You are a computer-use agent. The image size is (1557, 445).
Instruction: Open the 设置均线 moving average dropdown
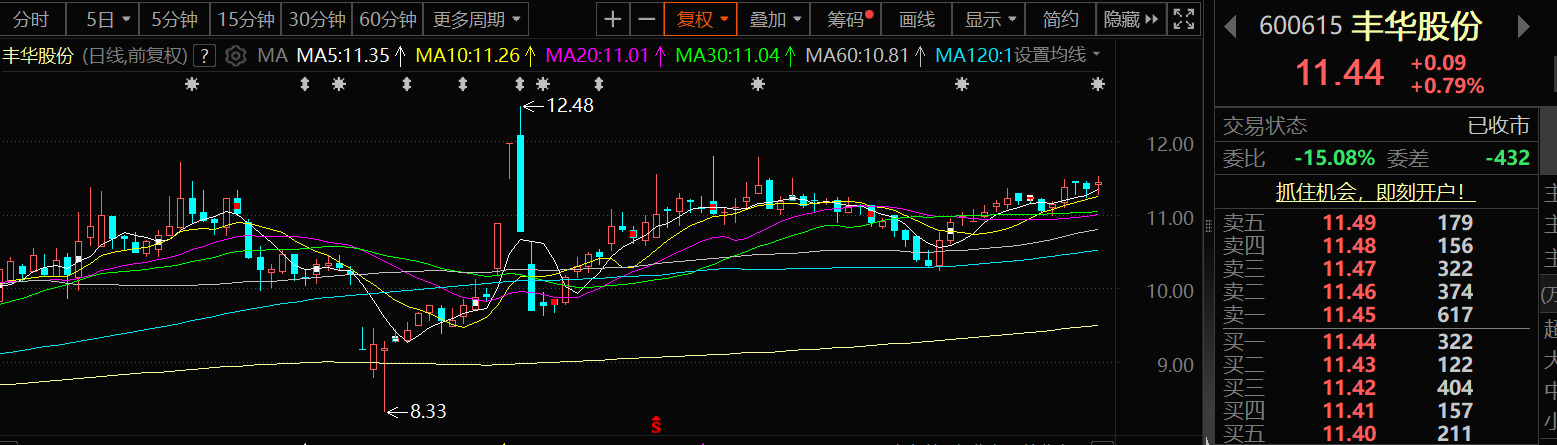click(x=1057, y=55)
